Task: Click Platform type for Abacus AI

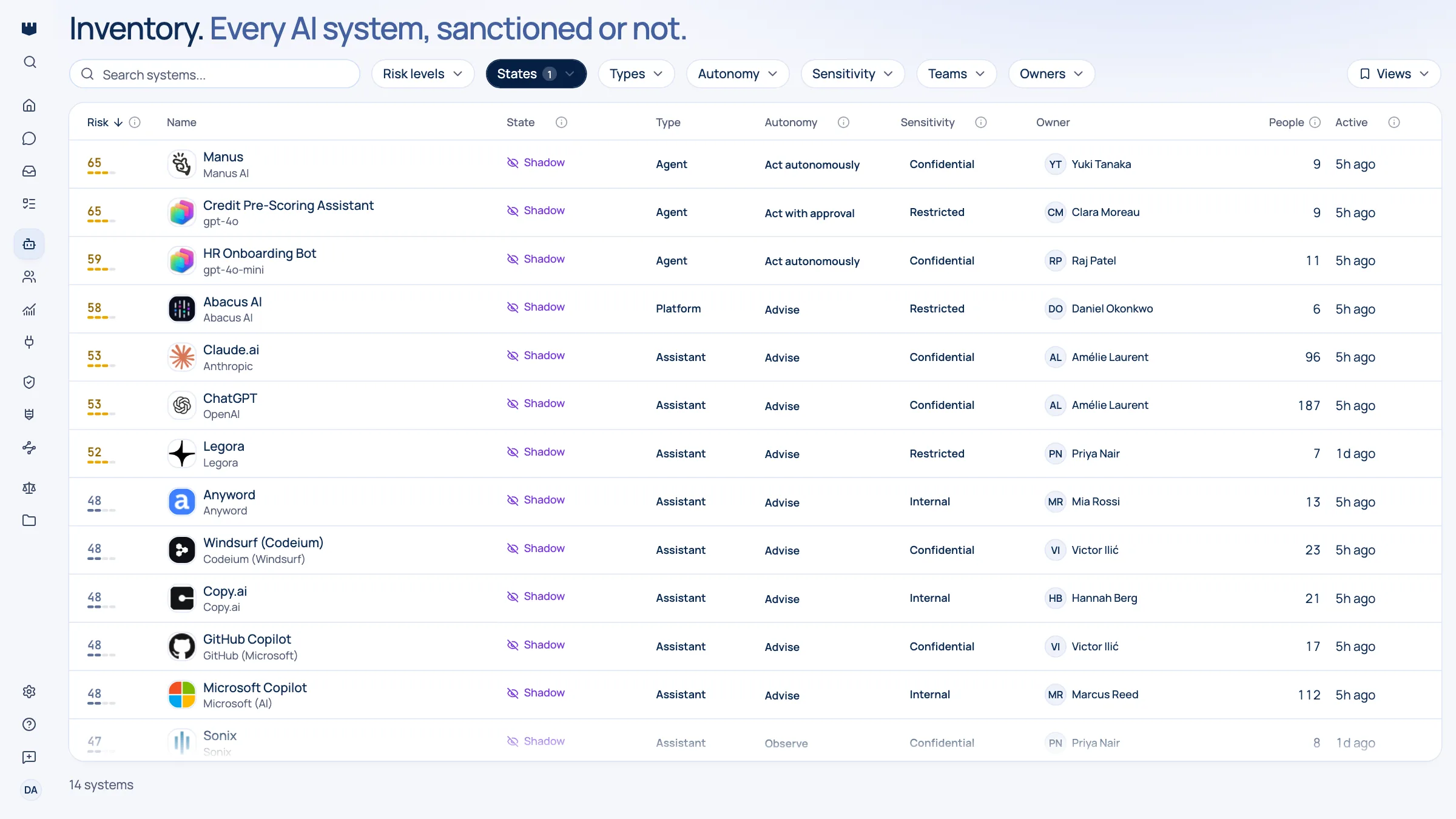Action: point(678,309)
